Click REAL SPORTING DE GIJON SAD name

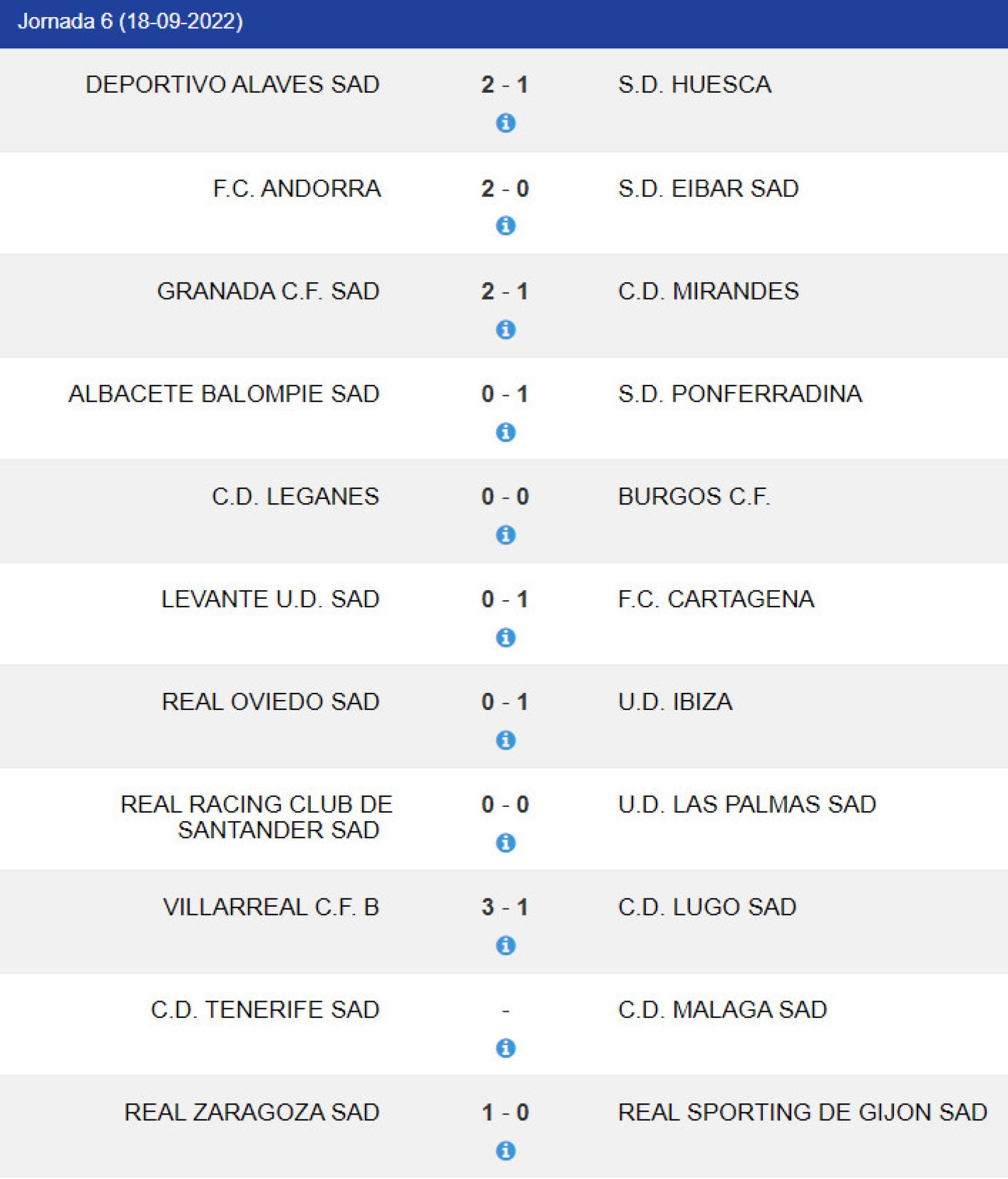click(802, 1113)
